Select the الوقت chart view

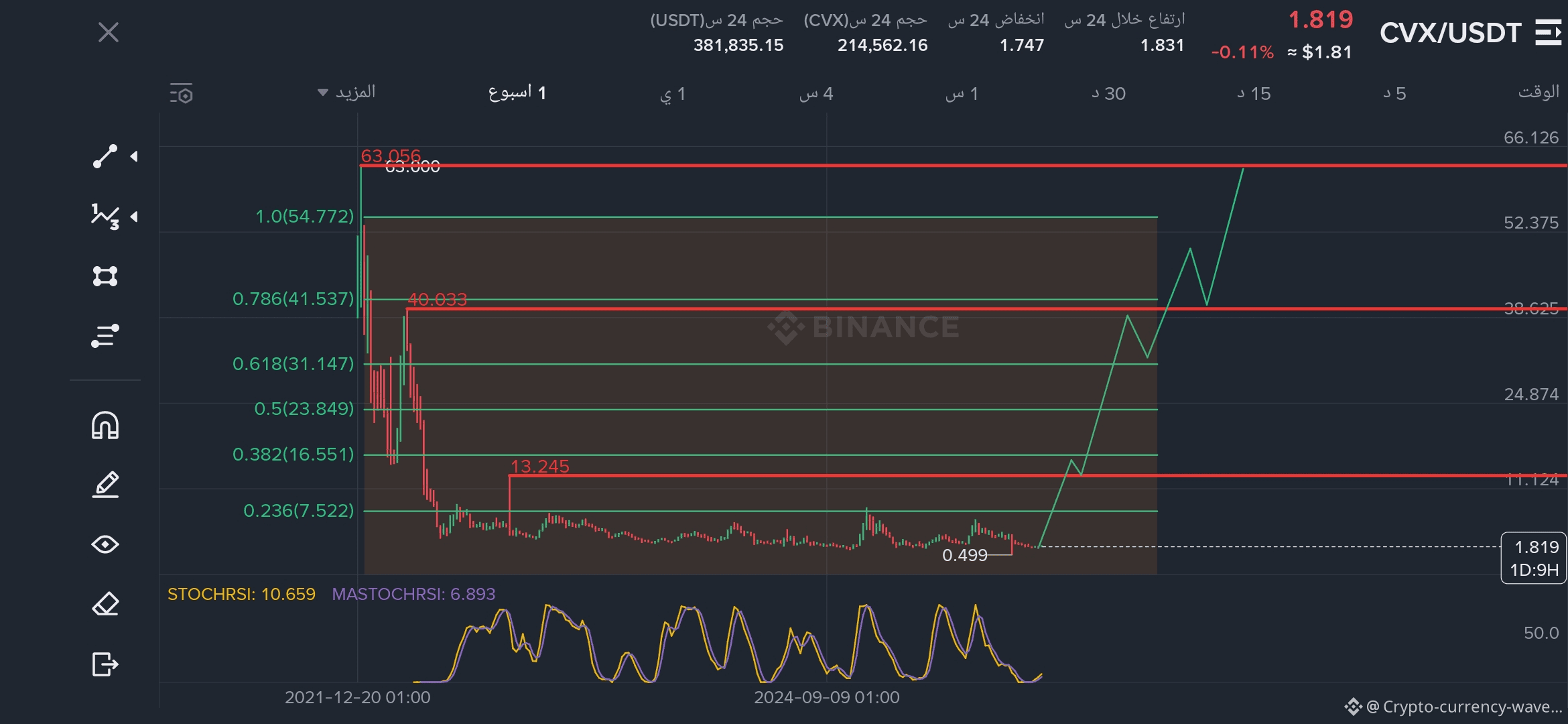pos(1539,93)
